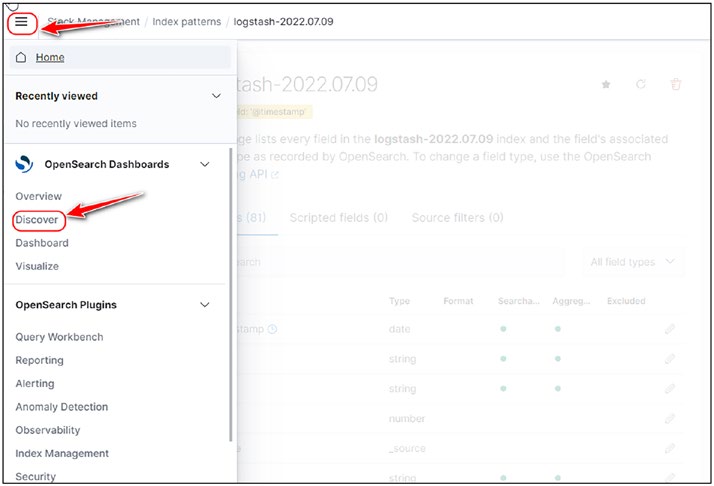The image size is (714, 486).
Task: Toggle the hamburger navigation menu
Action: (x=21, y=21)
